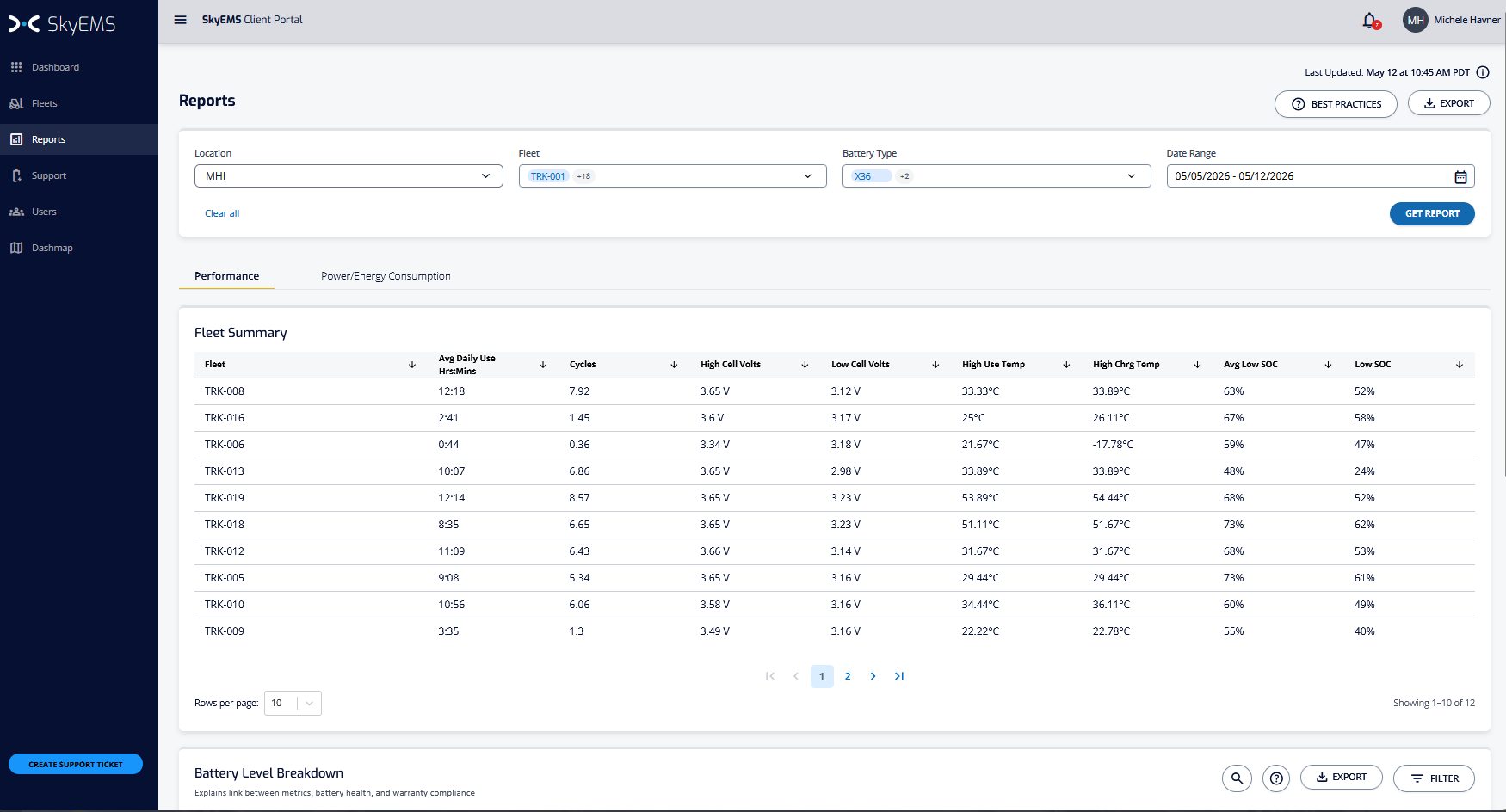Open Battery Level Breakdown Filter
The image size is (1506, 812).
coord(1434,778)
